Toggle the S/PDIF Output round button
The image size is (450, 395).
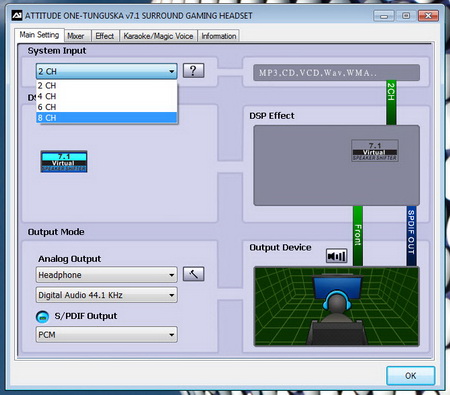(42, 316)
